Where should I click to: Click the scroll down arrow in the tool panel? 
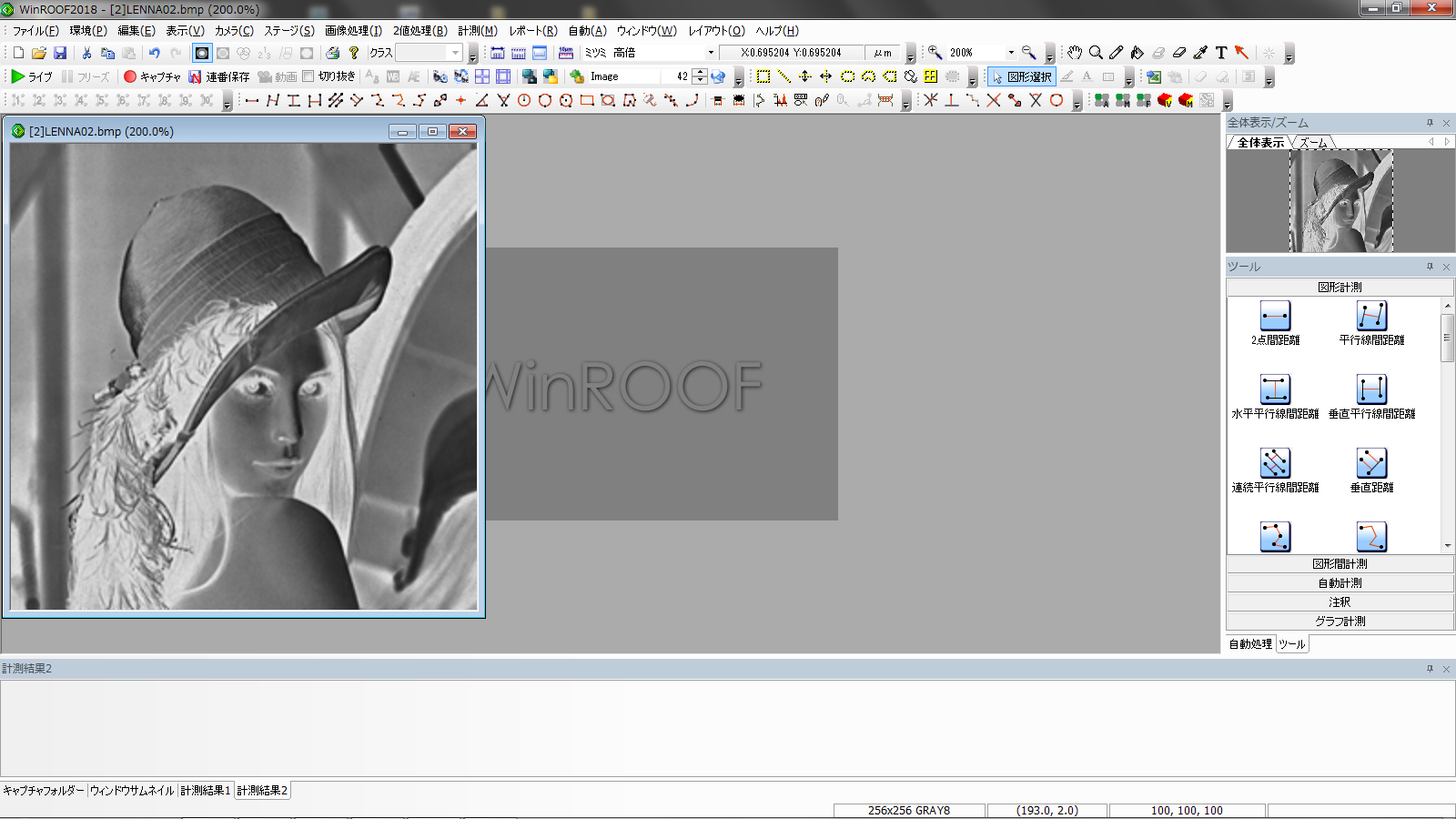(1447, 546)
